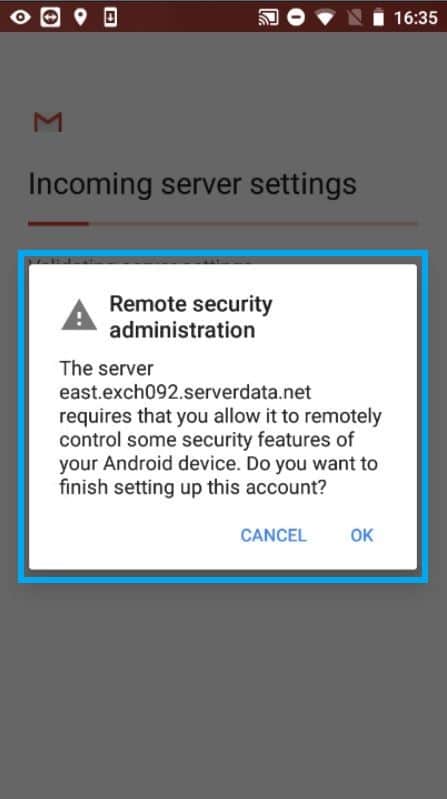Tap the battery icon in status bar

[378, 18]
